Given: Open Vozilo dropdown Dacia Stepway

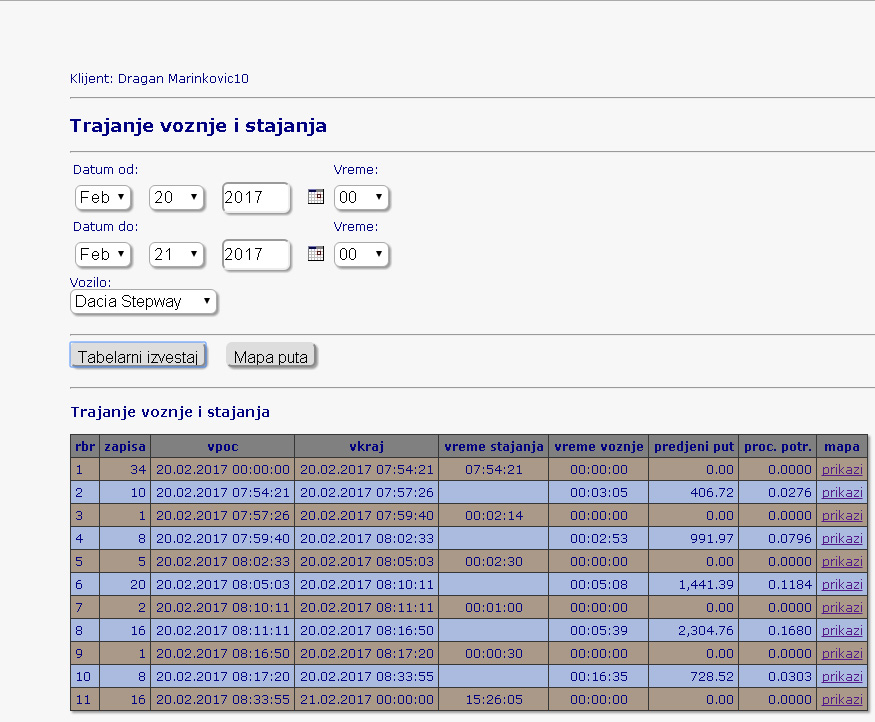Looking at the screenshot, I should pos(143,302).
